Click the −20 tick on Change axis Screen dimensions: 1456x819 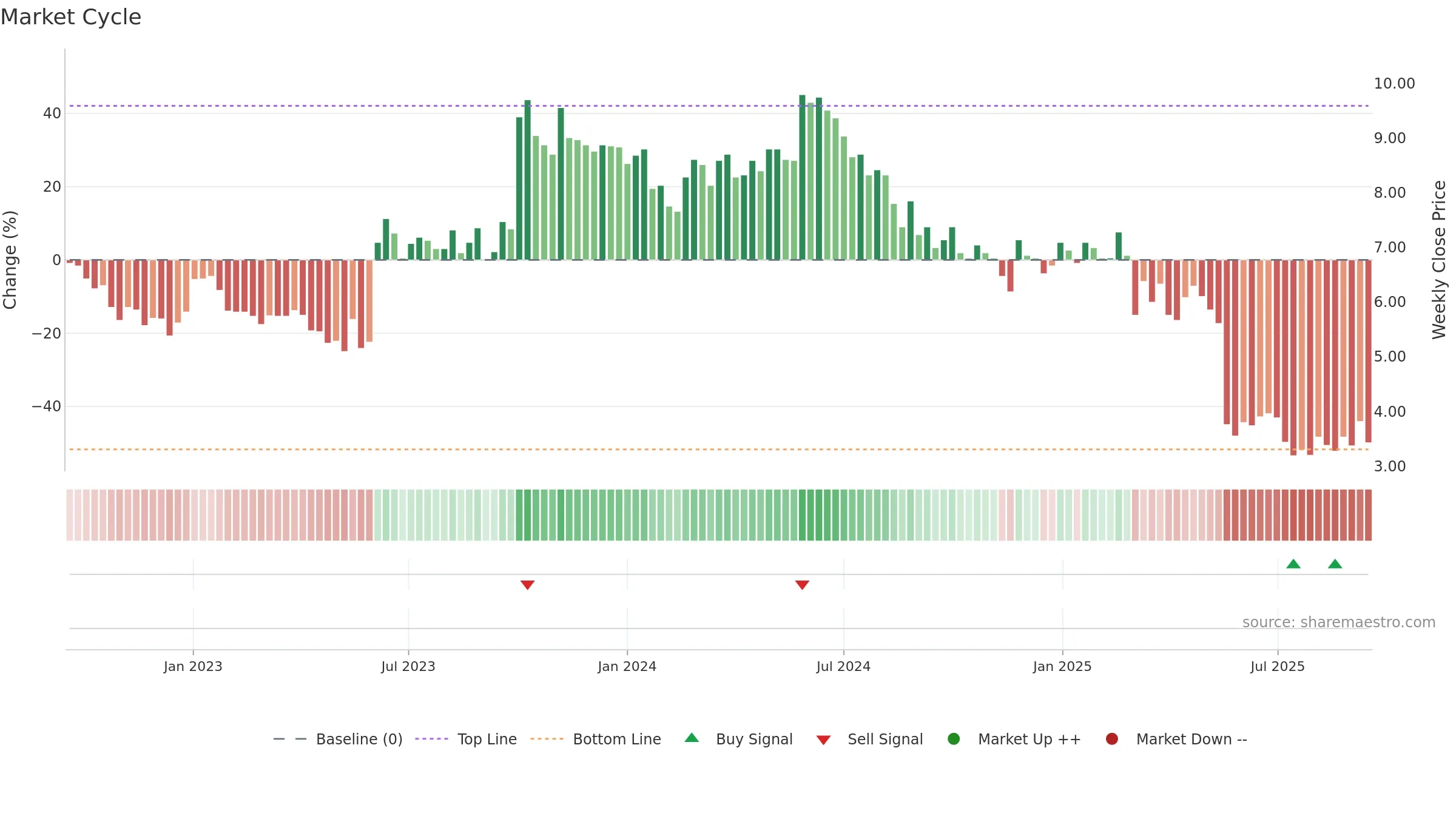click(47, 334)
